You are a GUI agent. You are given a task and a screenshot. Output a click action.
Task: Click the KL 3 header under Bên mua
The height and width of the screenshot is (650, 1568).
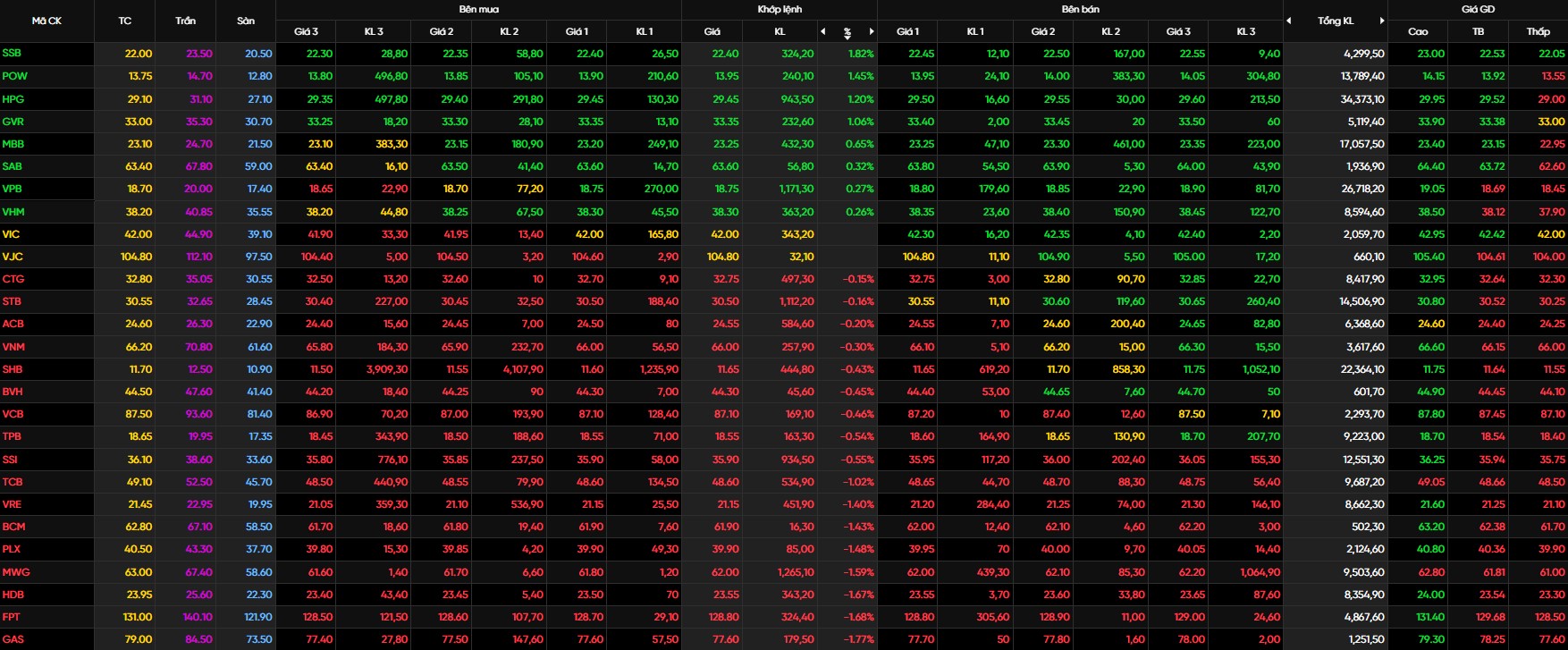click(x=374, y=31)
